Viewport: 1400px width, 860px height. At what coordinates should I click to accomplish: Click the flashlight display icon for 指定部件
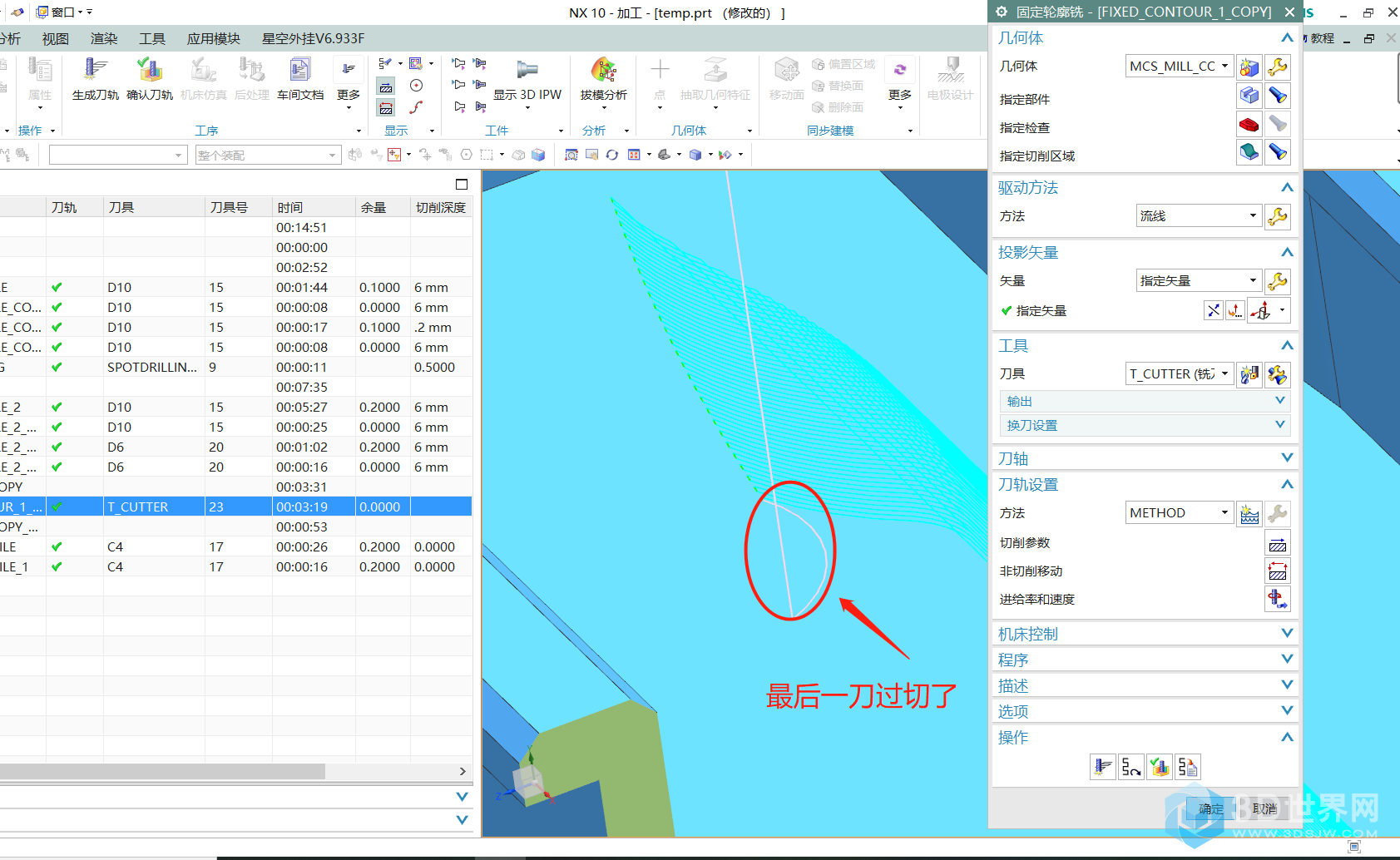[1278, 96]
